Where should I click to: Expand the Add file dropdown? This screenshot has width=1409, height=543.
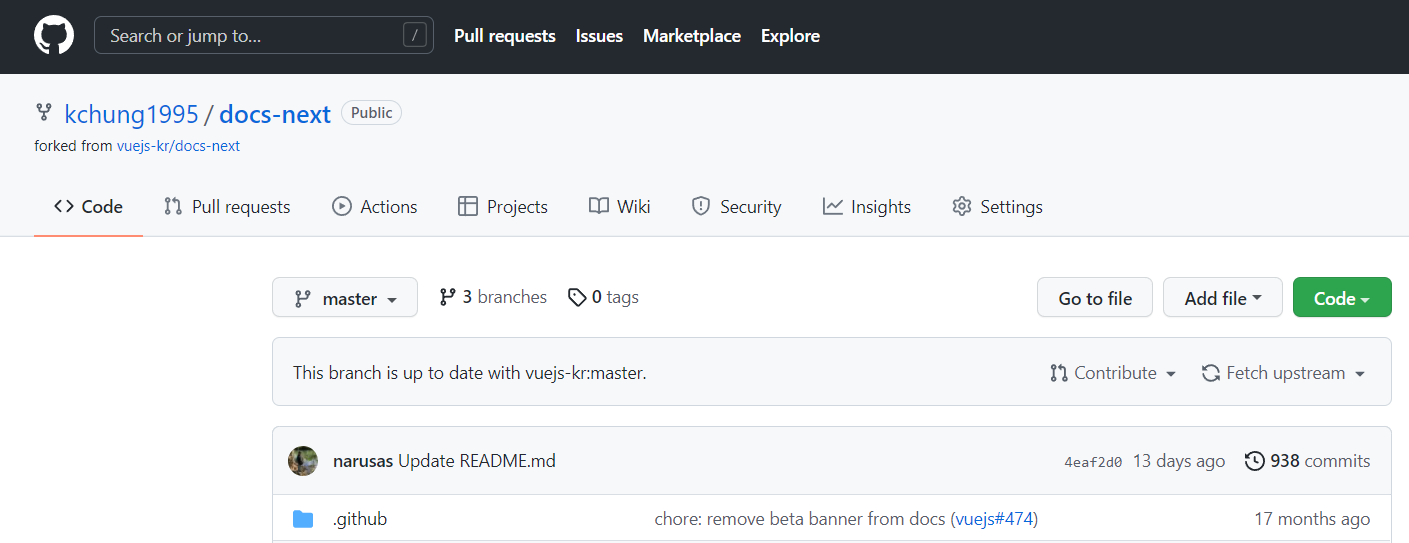[1223, 297]
